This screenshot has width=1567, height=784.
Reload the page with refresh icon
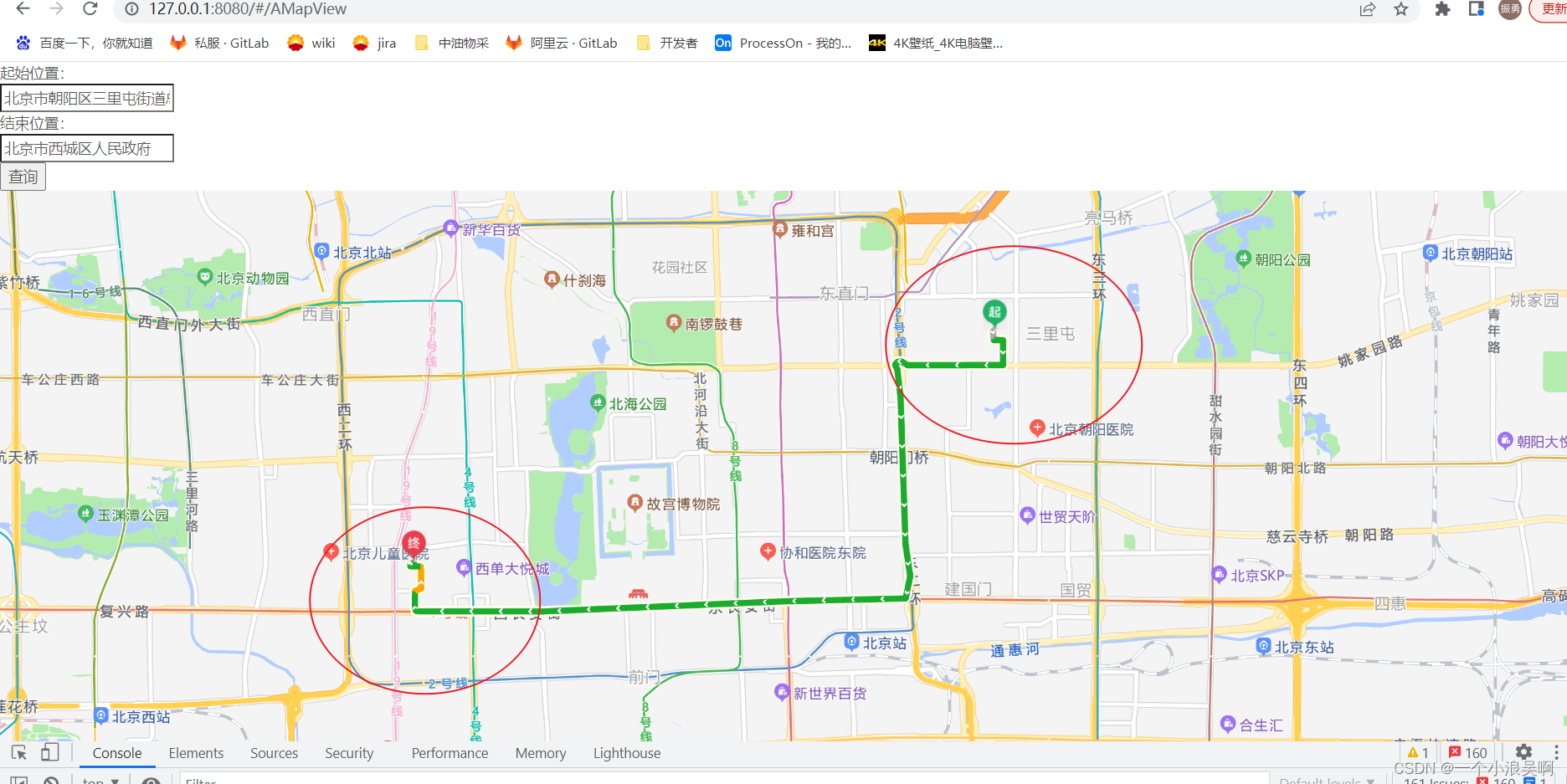coord(90,8)
